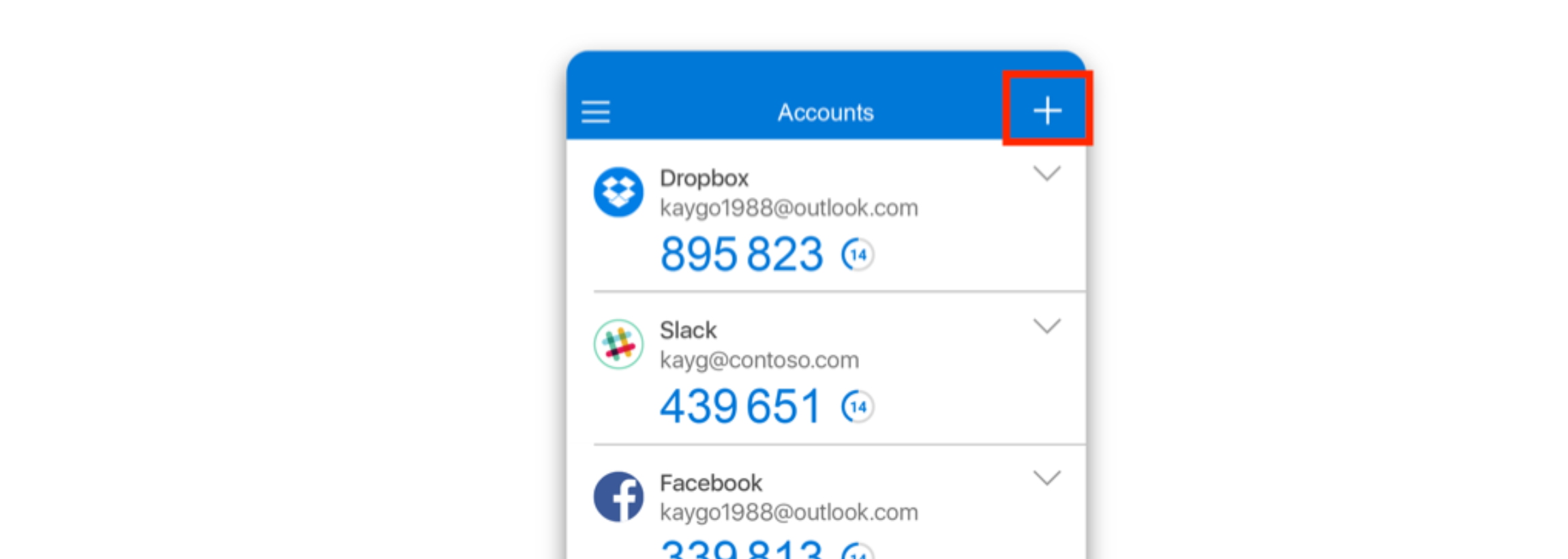Screen dimensions: 1568x559
Task: Select the Slack account name
Action: (x=688, y=331)
